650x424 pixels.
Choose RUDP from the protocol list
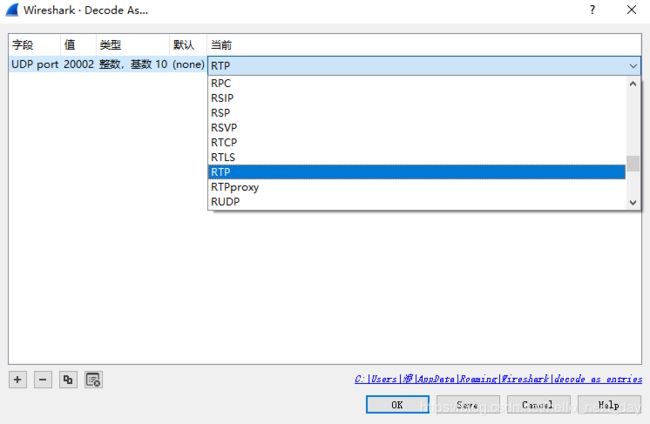click(x=416, y=202)
